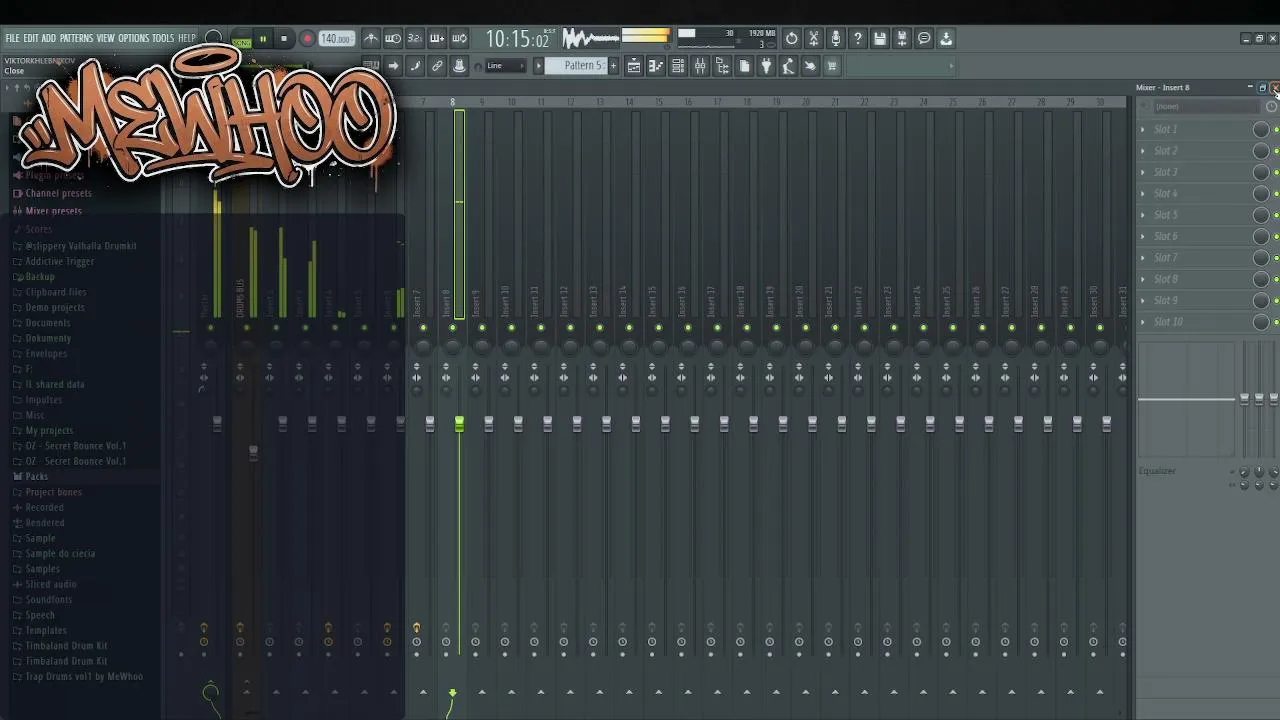The height and width of the screenshot is (720, 1280).
Task: Expand the Slot 3 arrow in mixer
Action: (x=1143, y=173)
